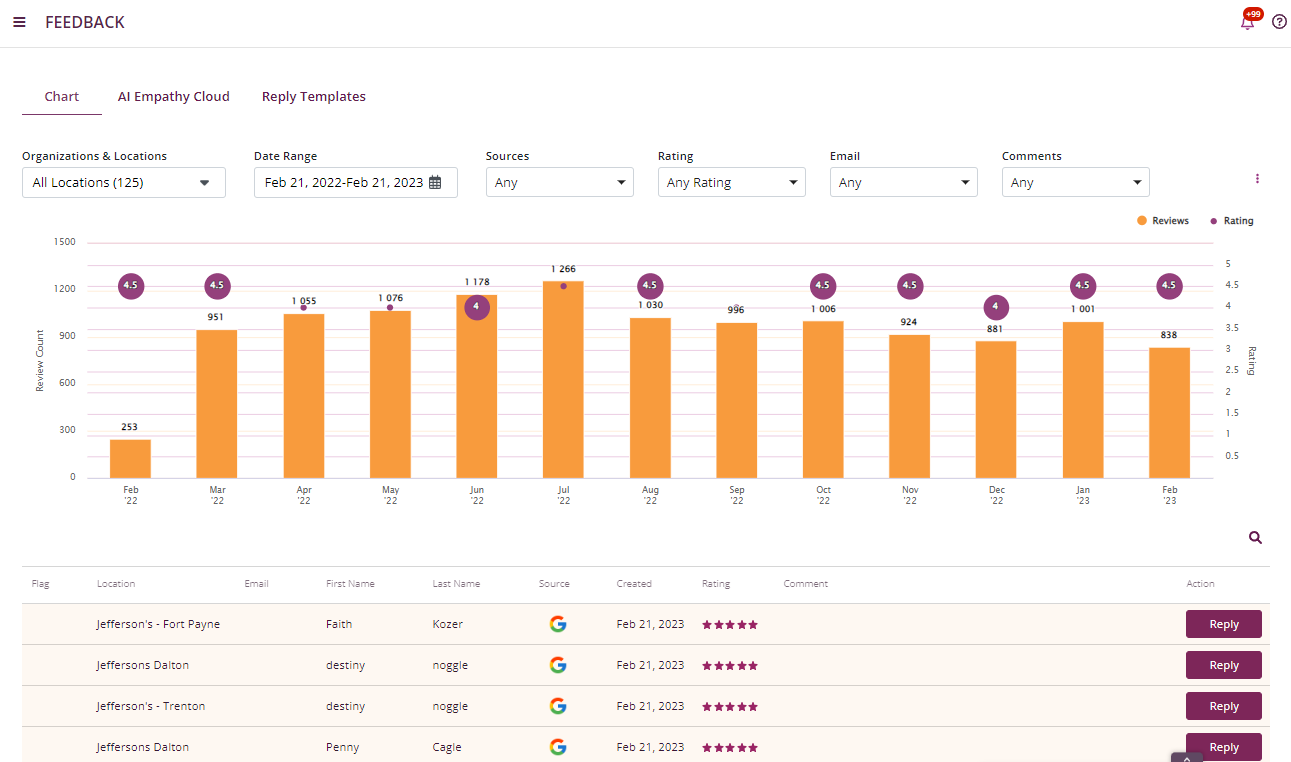The height and width of the screenshot is (762, 1291).
Task: Open the three-dot chart options menu
Action: pos(1257,179)
